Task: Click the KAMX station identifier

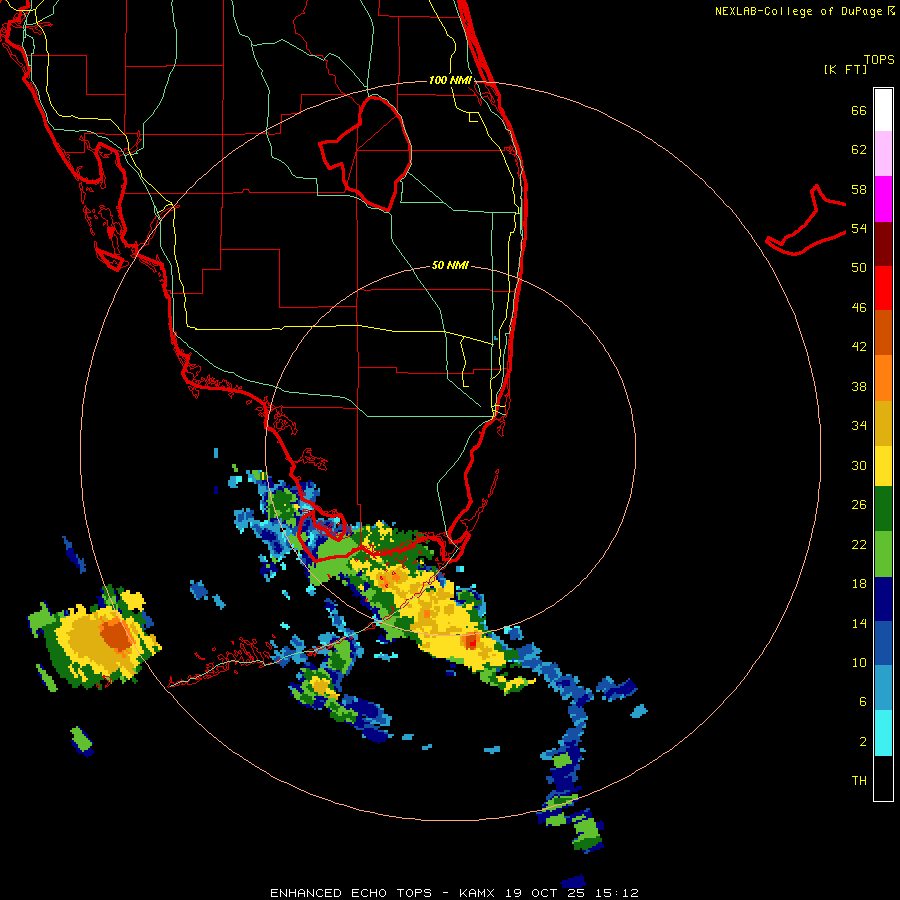Action: 479,893
